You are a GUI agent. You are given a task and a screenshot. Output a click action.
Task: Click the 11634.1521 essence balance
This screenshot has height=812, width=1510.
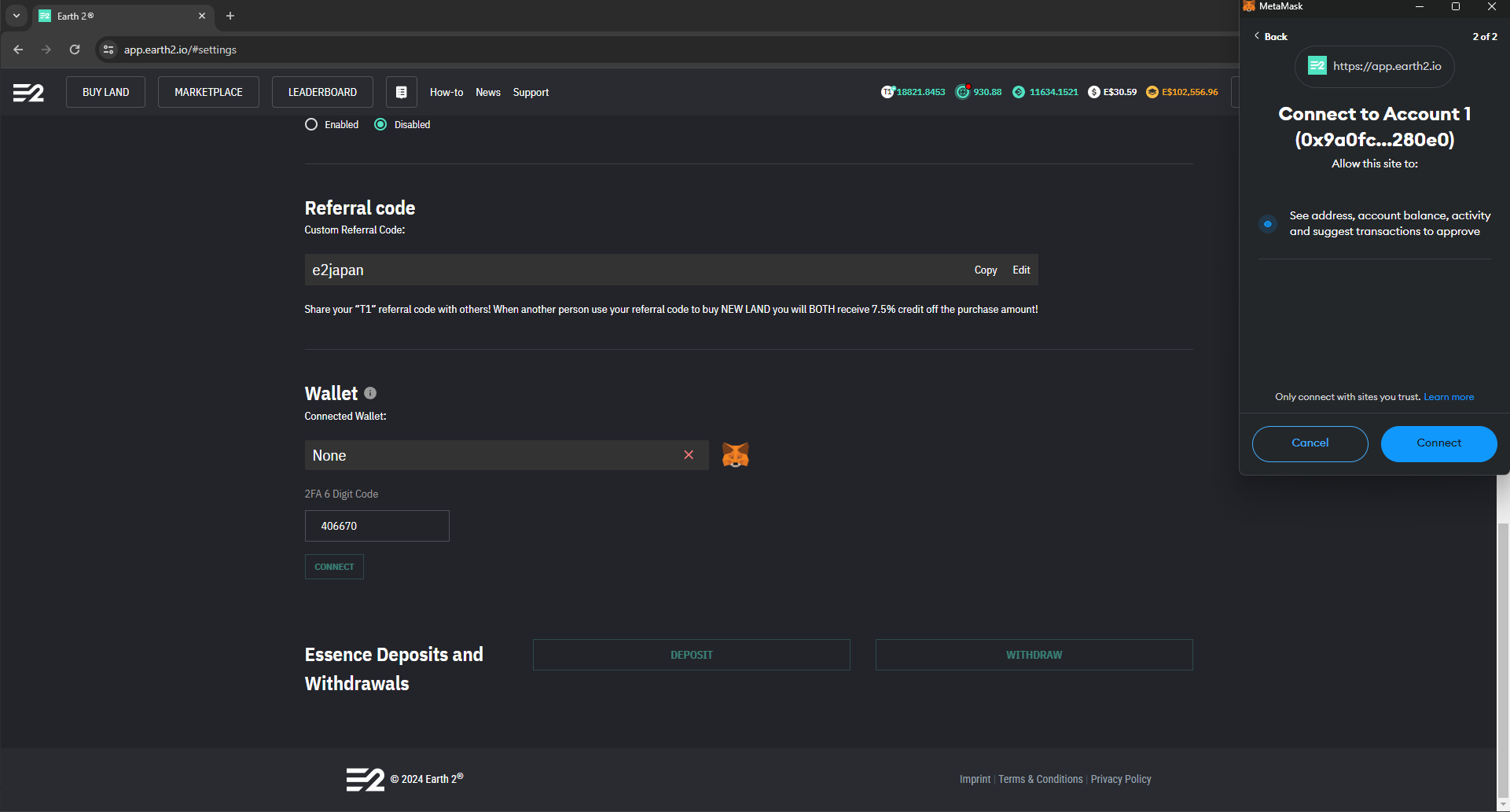click(1045, 92)
